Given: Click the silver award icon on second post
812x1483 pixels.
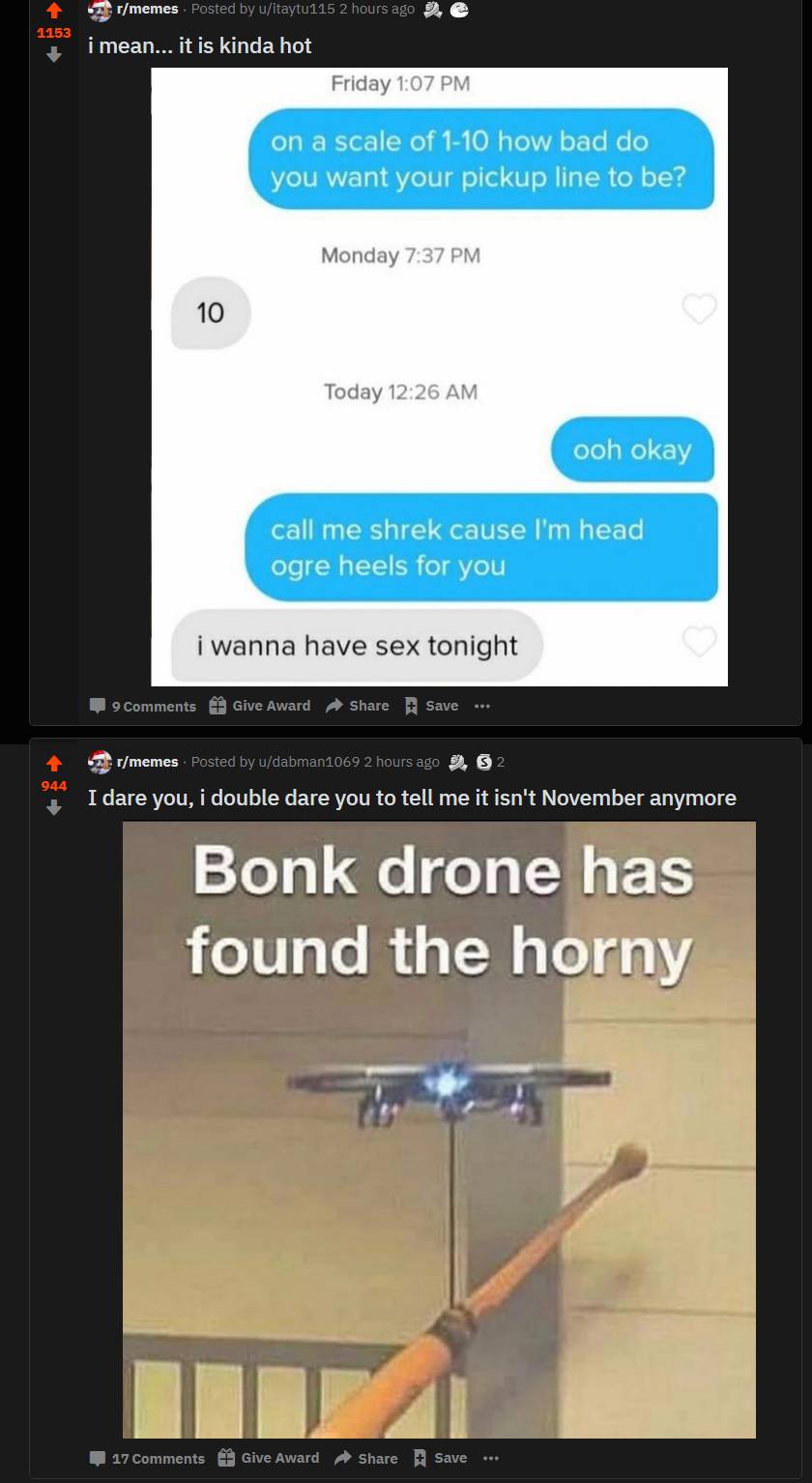Looking at the screenshot, I should click(484, 762).
